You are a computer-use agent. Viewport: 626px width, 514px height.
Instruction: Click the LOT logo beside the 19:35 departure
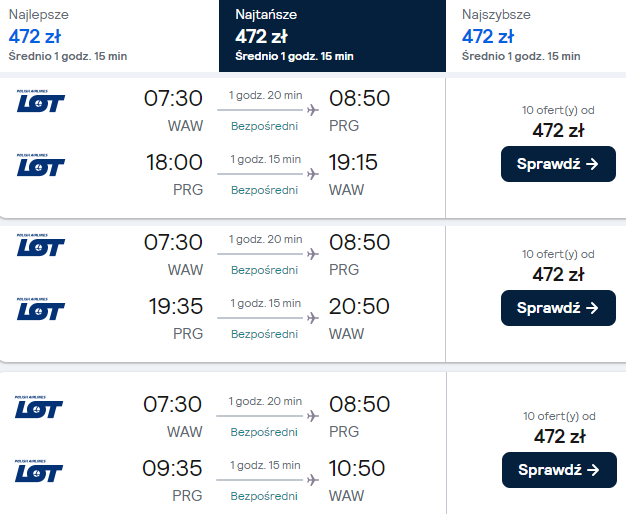[40, 309]
